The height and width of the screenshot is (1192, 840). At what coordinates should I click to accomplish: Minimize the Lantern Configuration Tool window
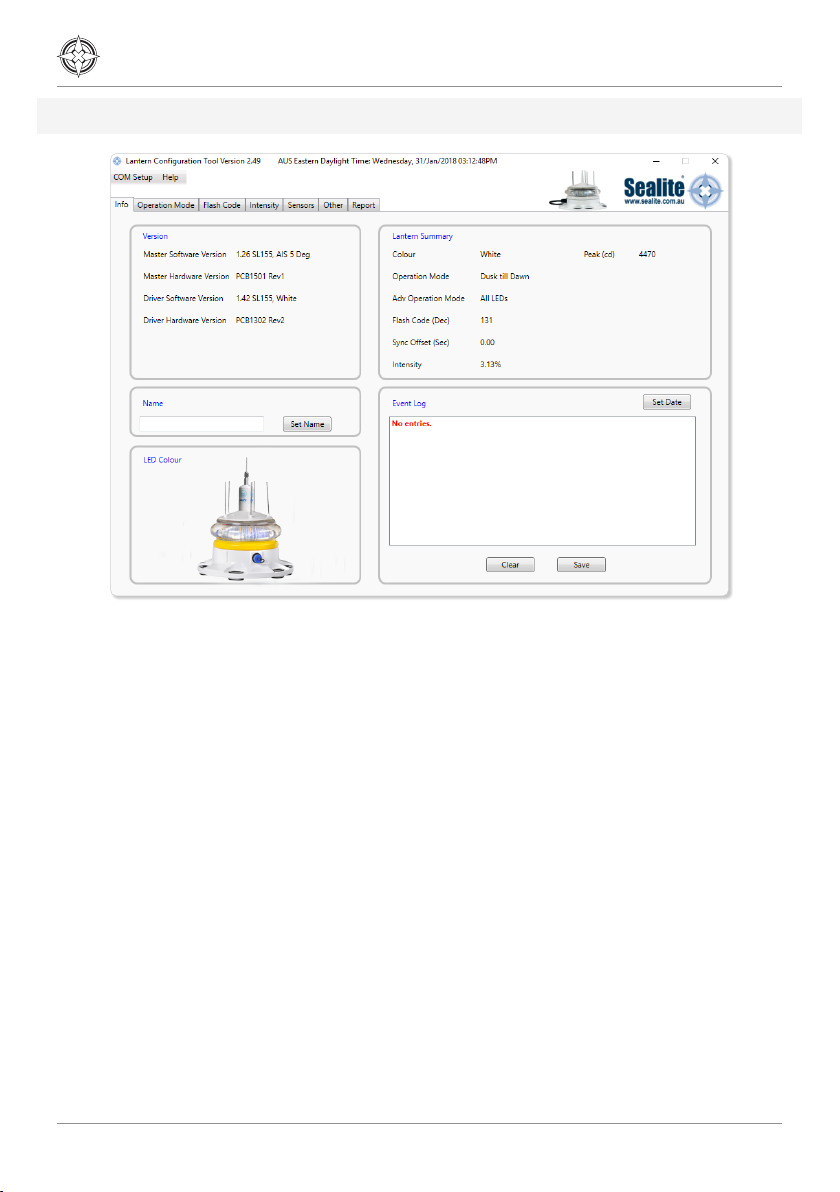656,161
